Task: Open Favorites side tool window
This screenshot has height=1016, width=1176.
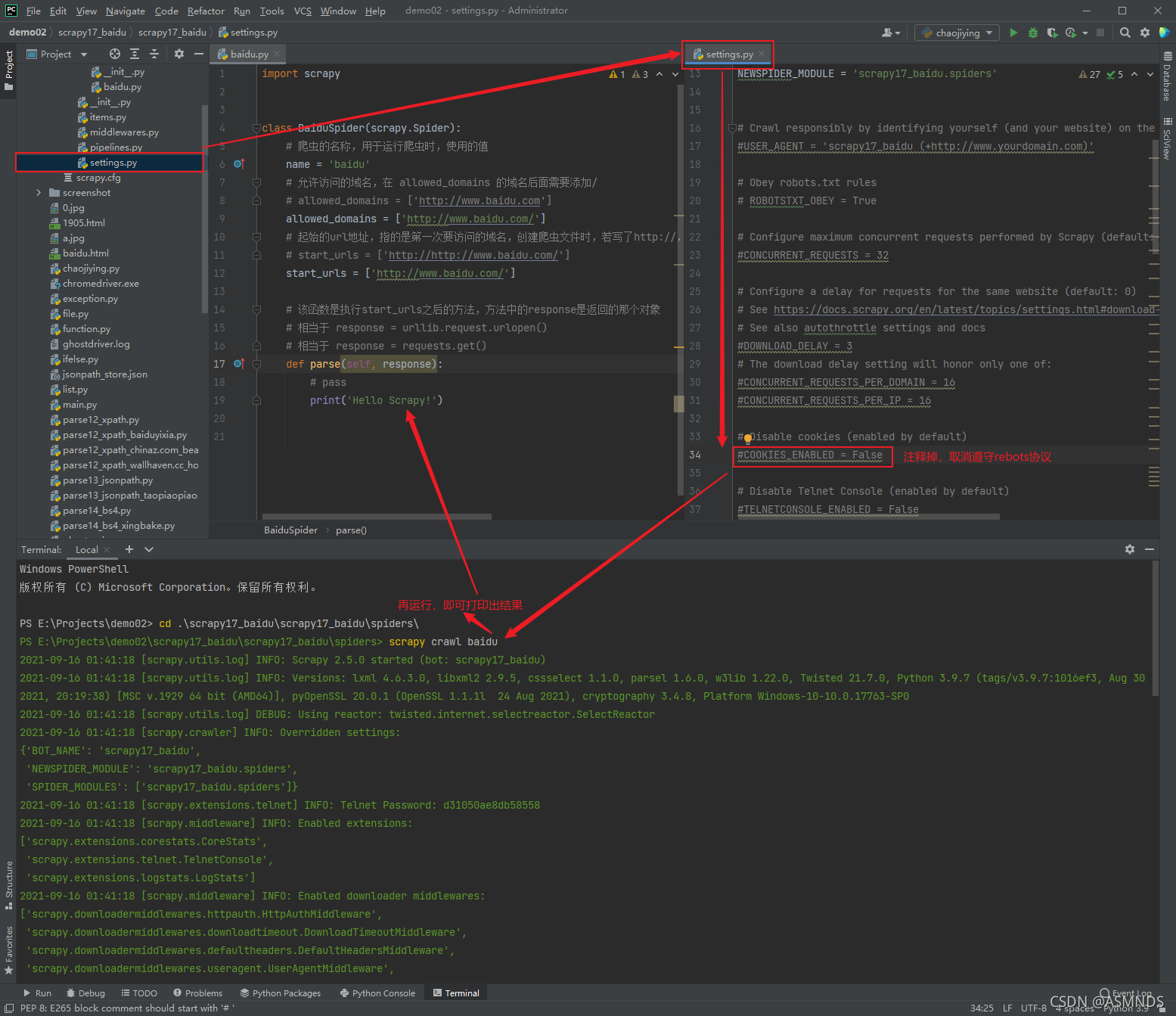Action: click(9, 950)
